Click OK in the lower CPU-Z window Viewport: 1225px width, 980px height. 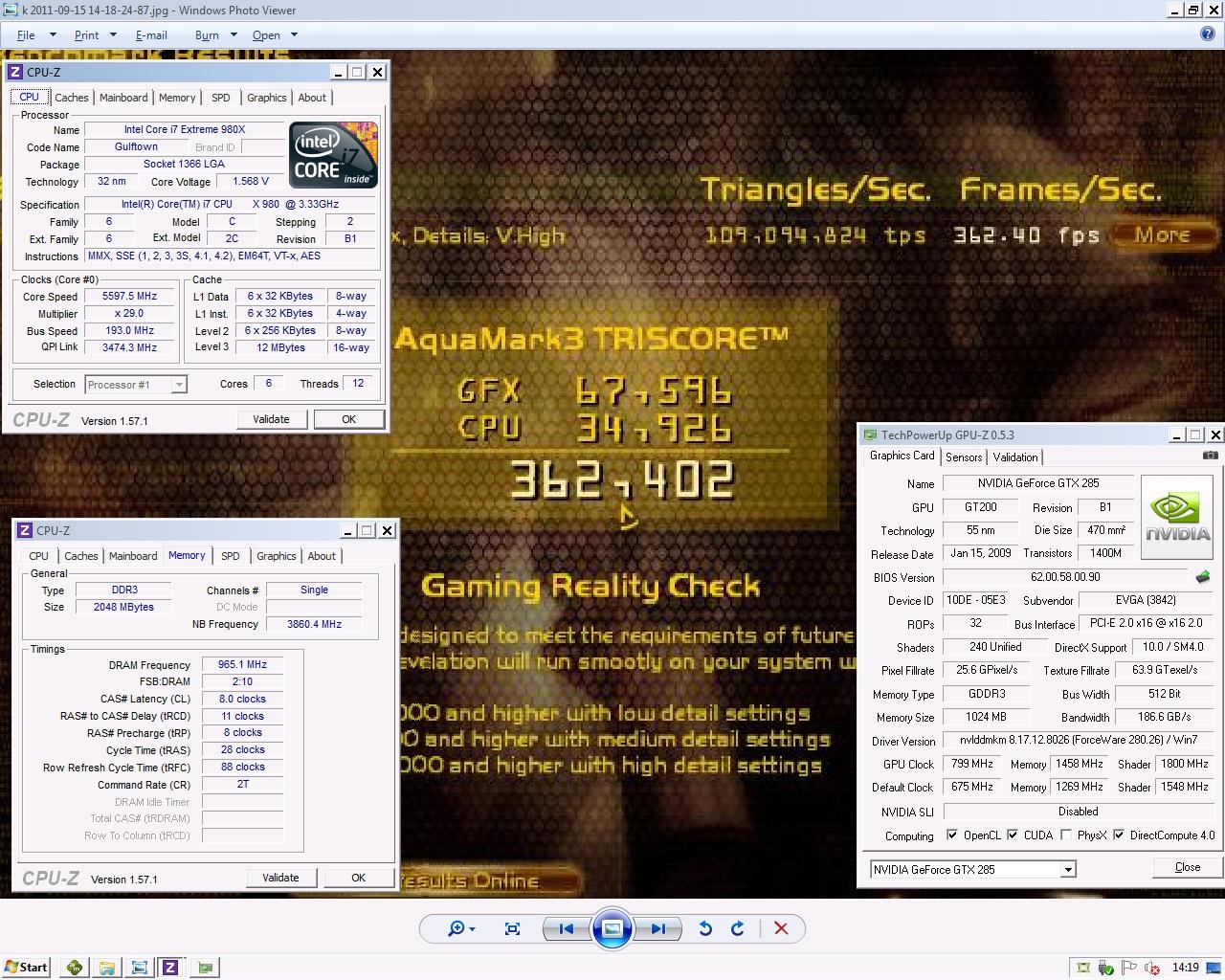[x=358, y=878]
